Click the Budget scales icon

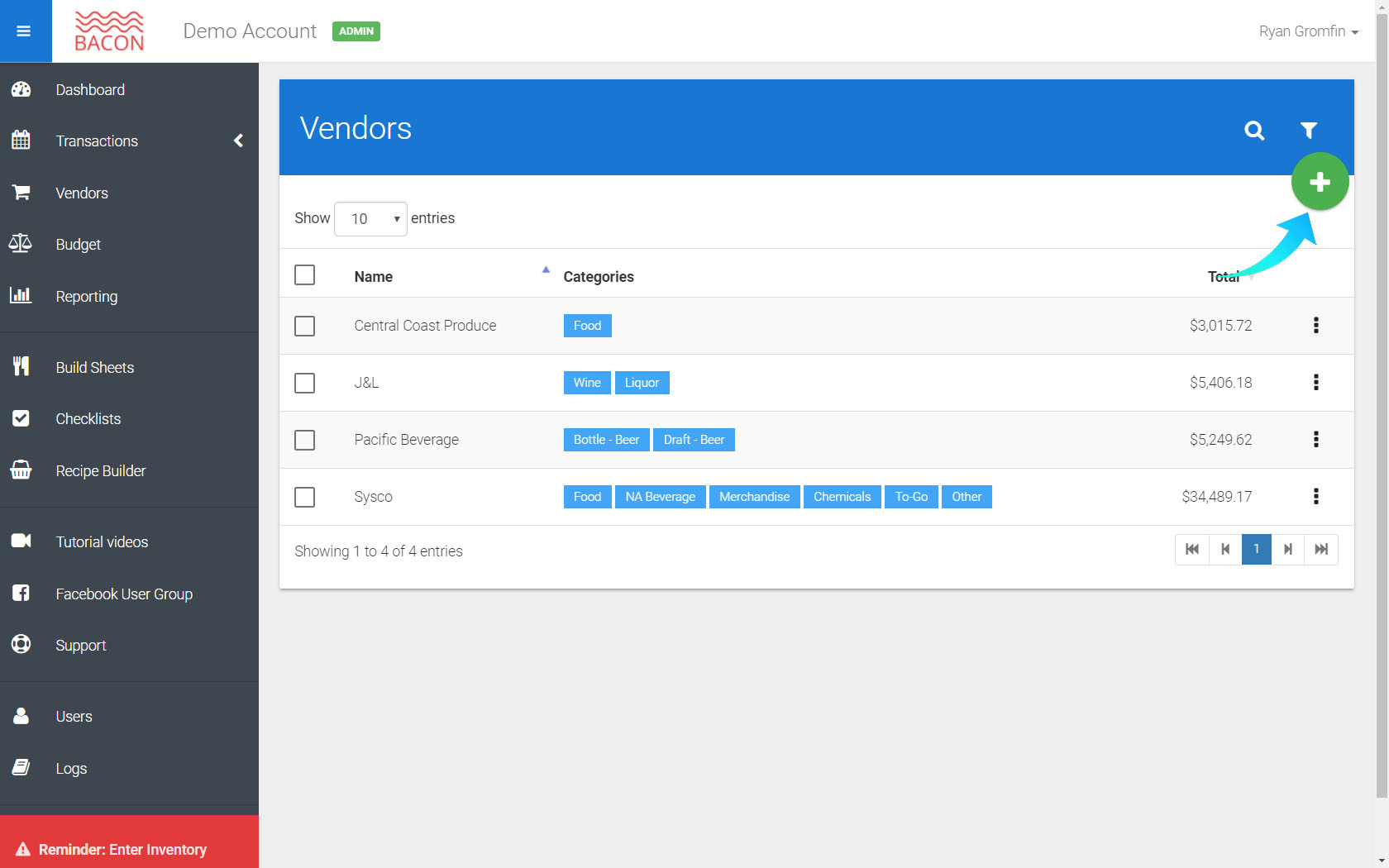(21, 244)
